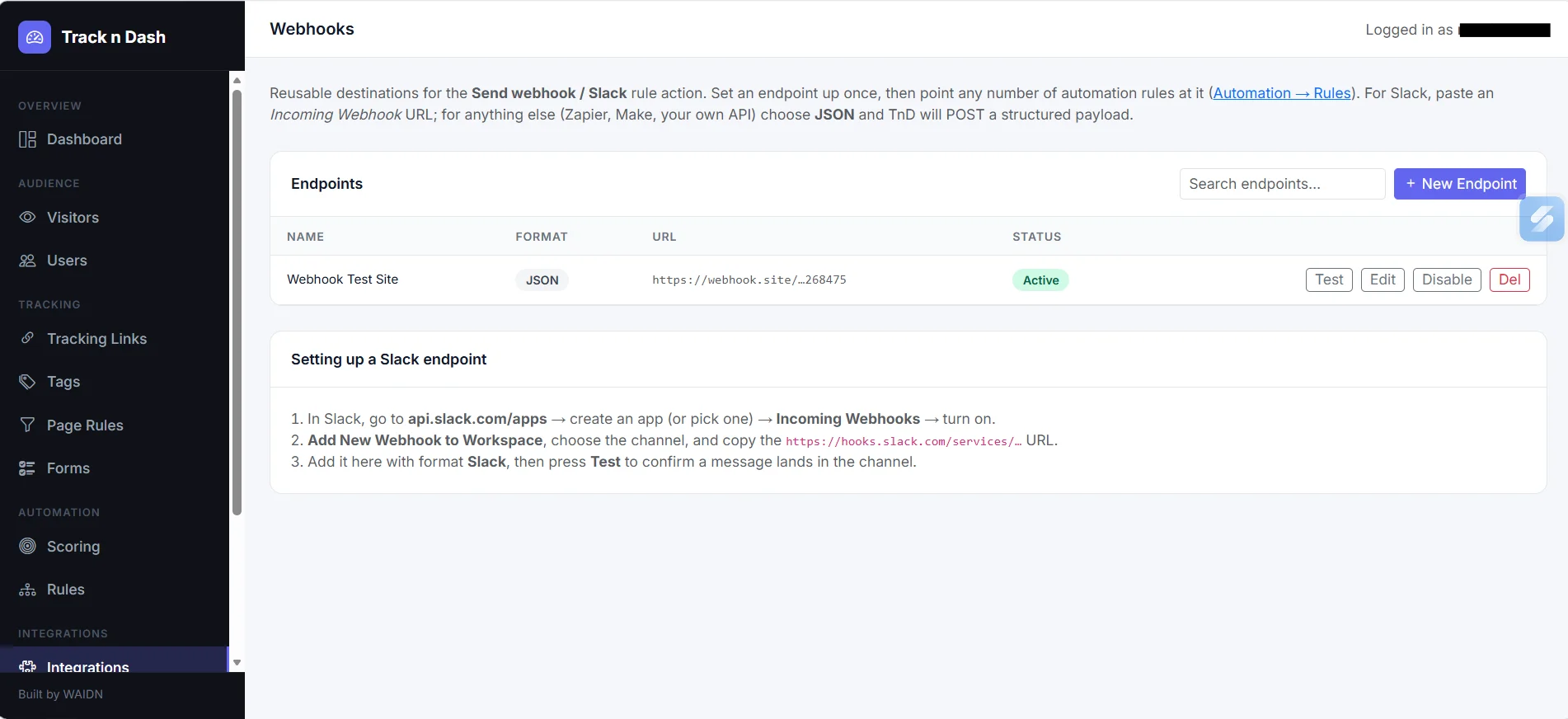Click the floating blue widget icon
The width and height of the screenshot is (1568, 719).
pyautogui.click(x=1542, y=219)
